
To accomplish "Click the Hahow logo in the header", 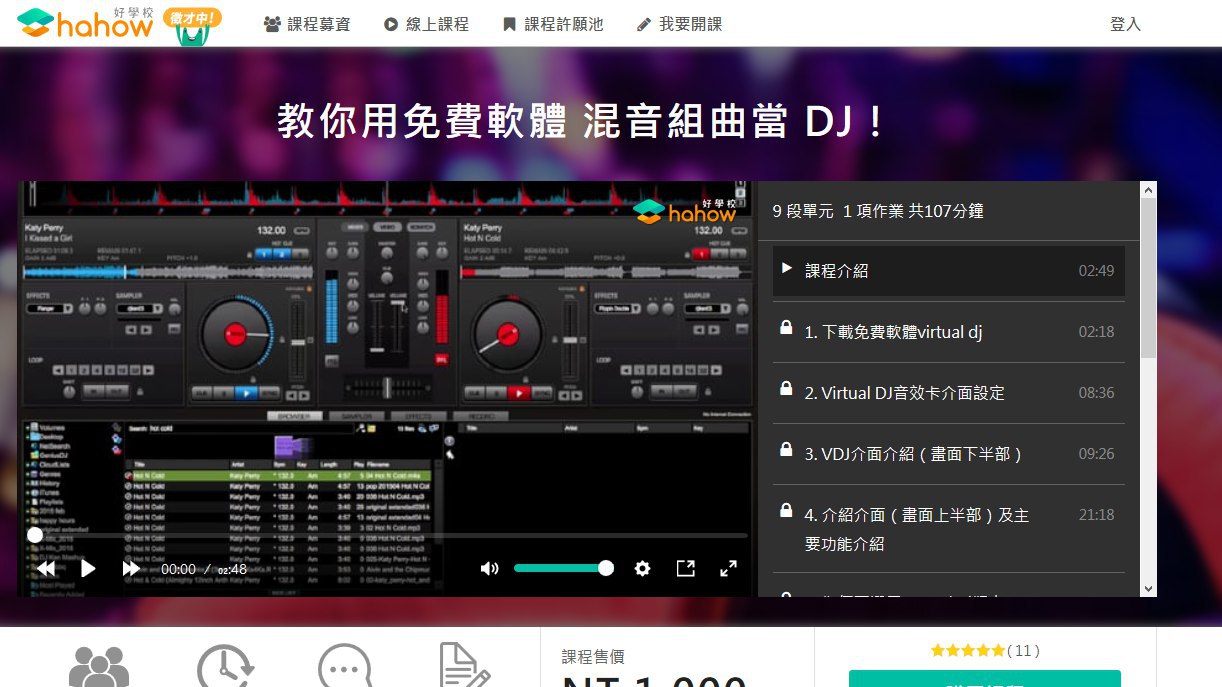I will click(x=85, y=24).
